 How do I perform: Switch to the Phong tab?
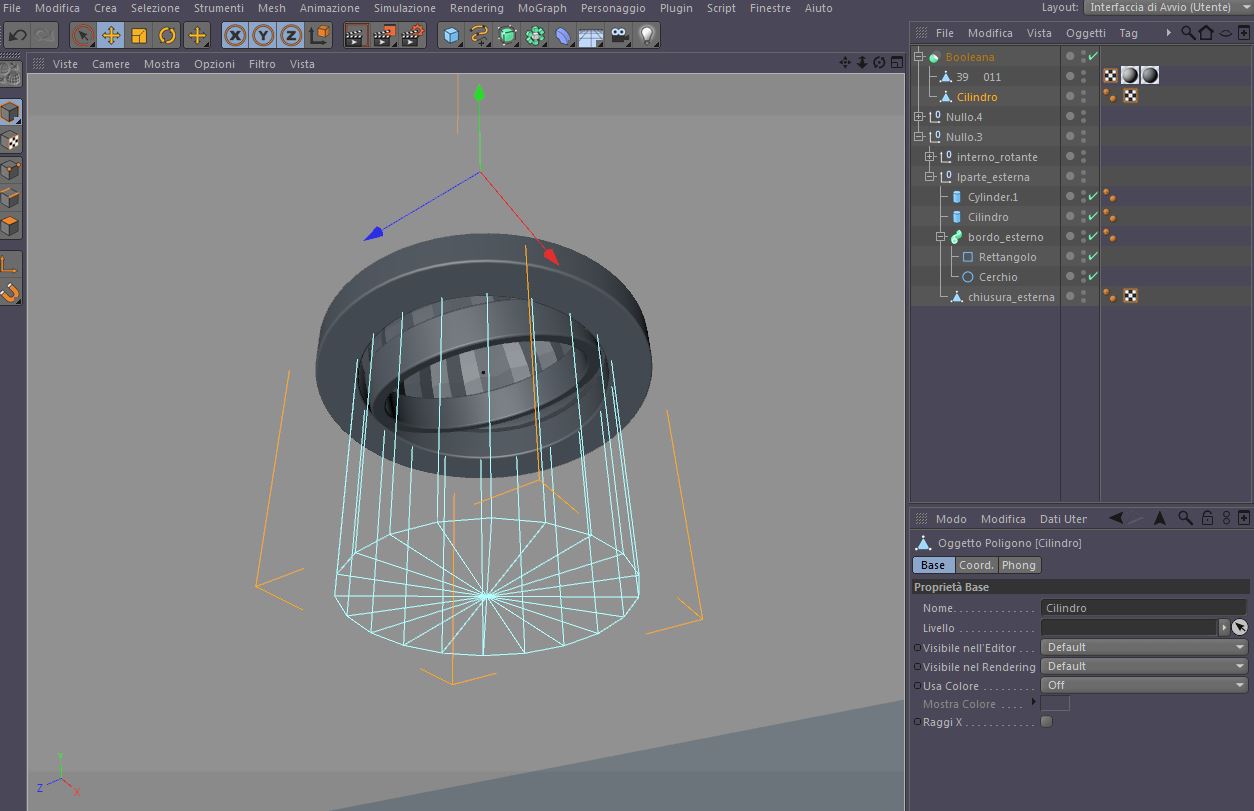tap(1018, 565)
